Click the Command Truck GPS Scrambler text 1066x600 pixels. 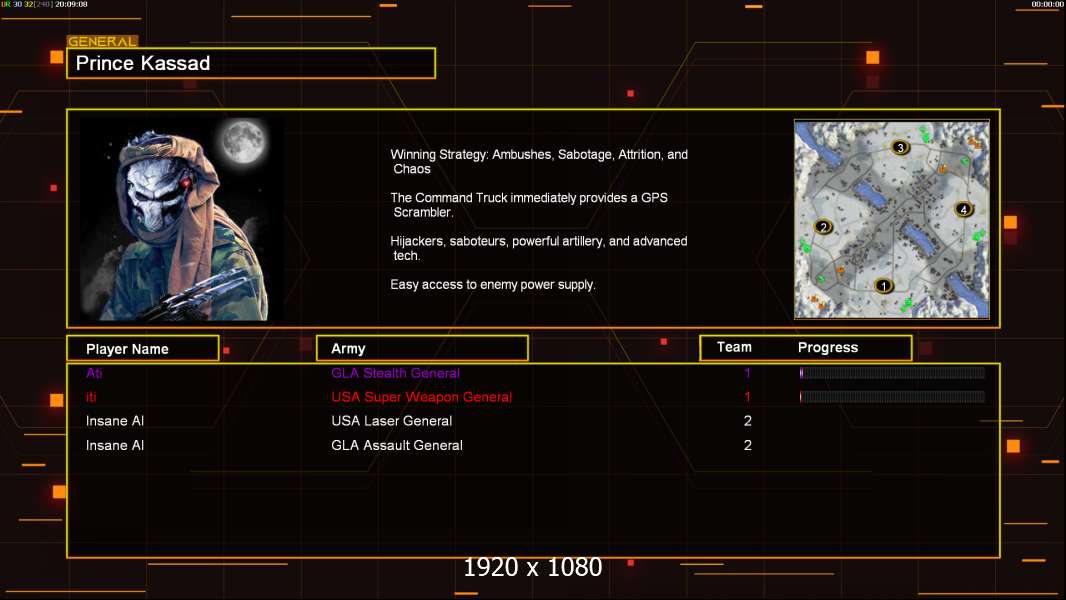(529, 205)
